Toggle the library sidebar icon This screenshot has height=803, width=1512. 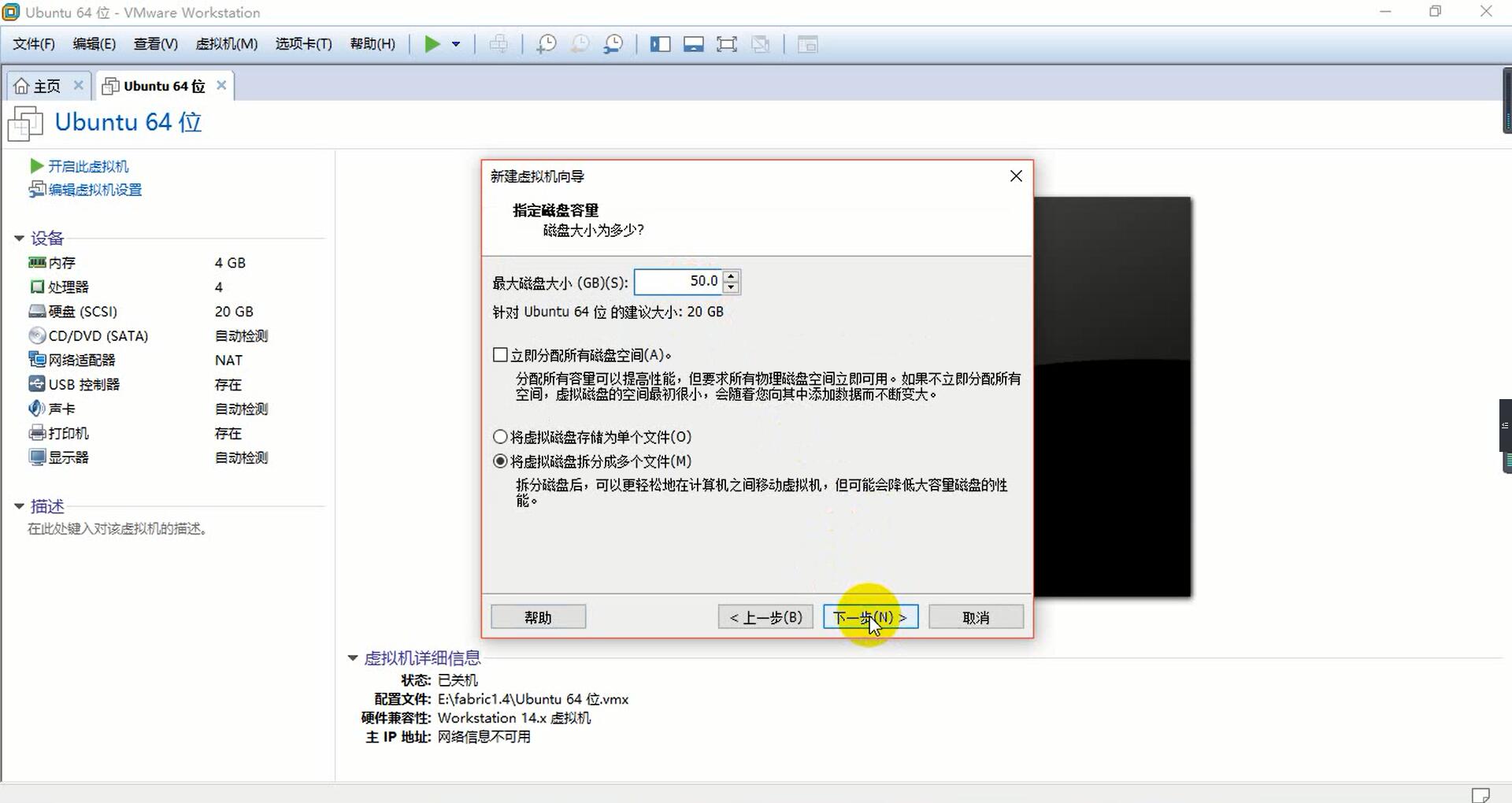pyautogui.click(x=660, y=44)
